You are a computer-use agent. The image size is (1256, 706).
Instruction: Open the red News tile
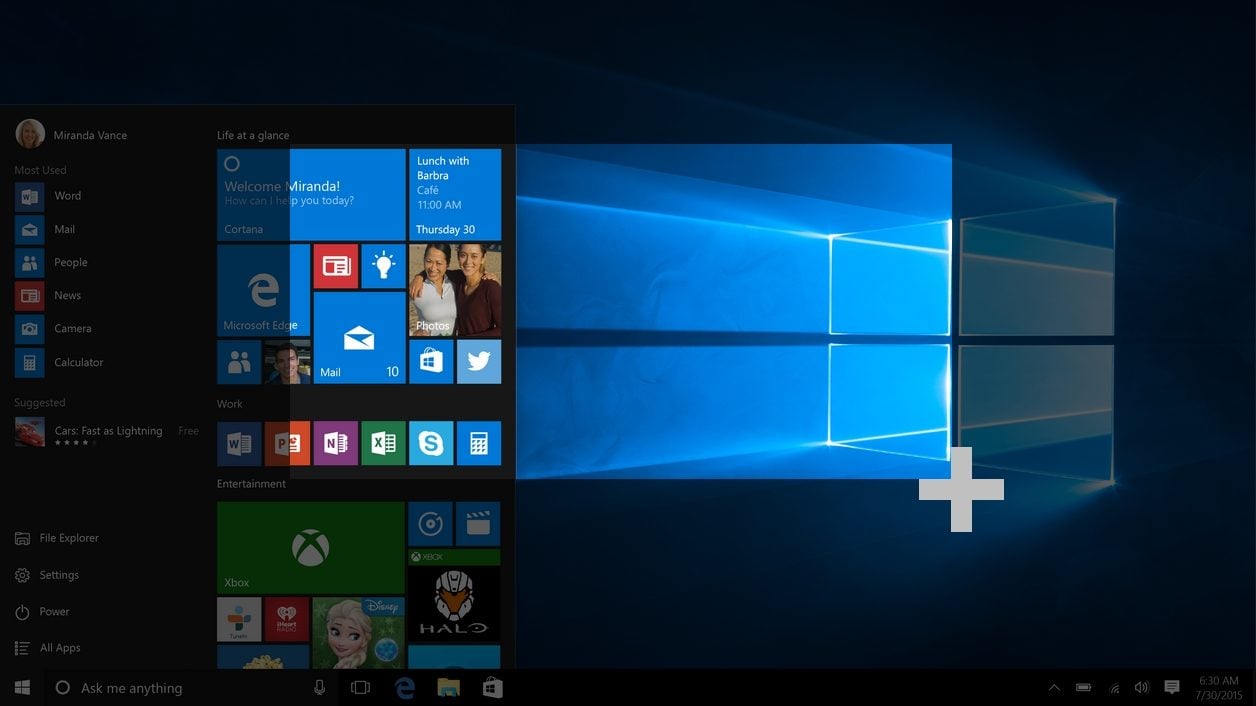click(336, 266)
